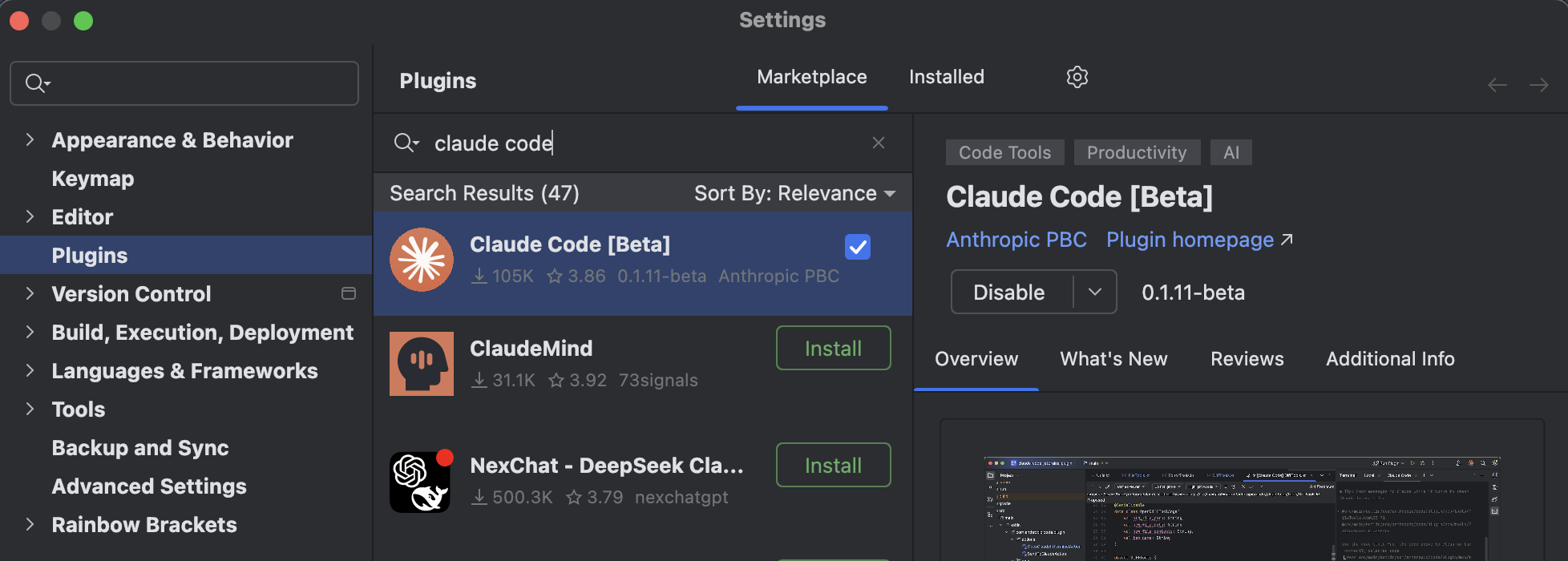
Task: Open the Disable button dropdown arrow
Action: coord(1095,292)
